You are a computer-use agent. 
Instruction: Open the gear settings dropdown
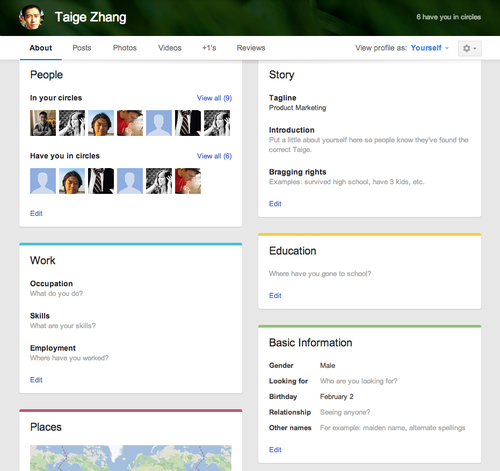point(469,48)
